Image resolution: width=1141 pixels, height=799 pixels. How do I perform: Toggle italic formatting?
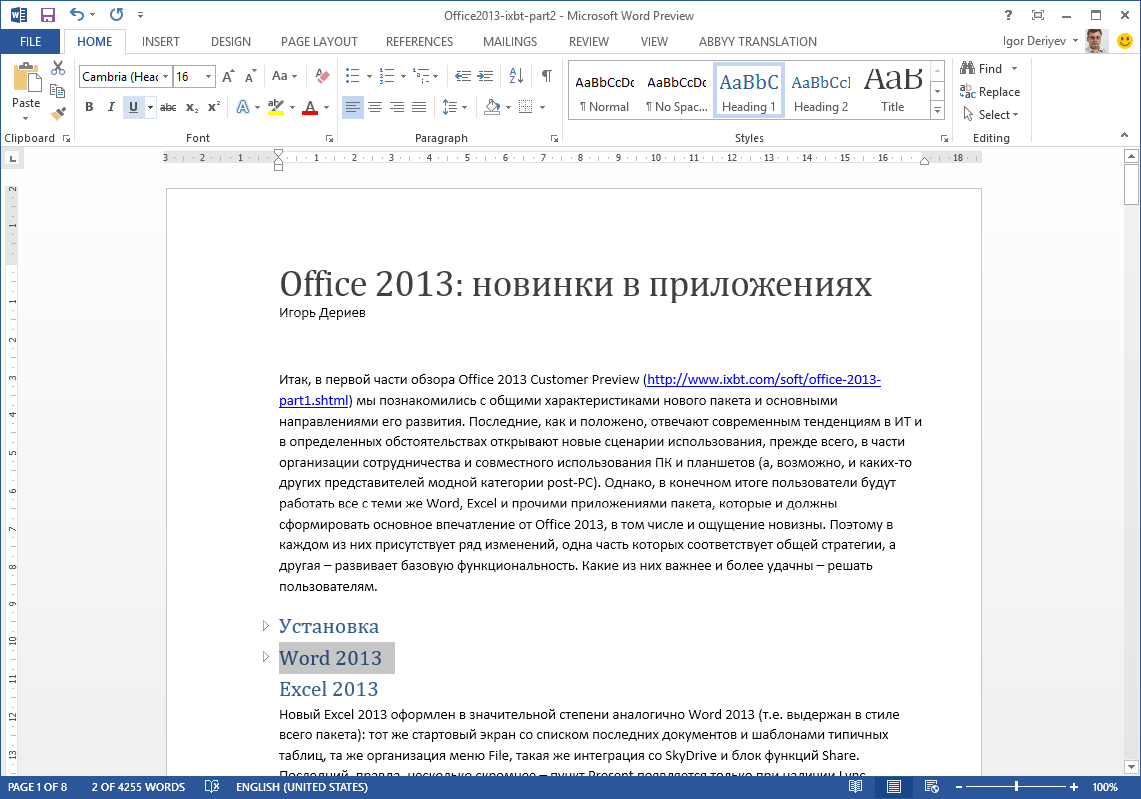[111, 105]
